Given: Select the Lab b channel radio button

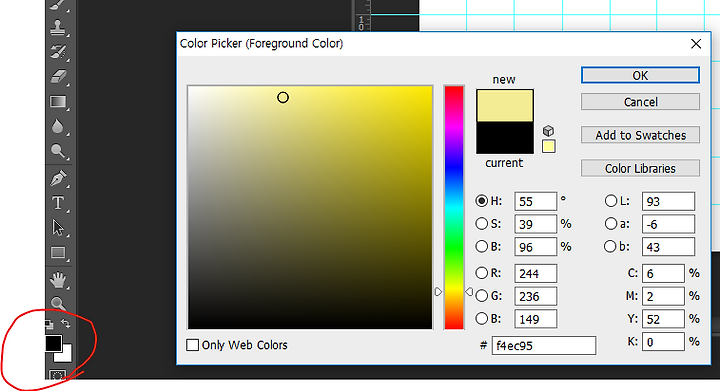Looking at the screenshot, I should (x=610, y=246).
